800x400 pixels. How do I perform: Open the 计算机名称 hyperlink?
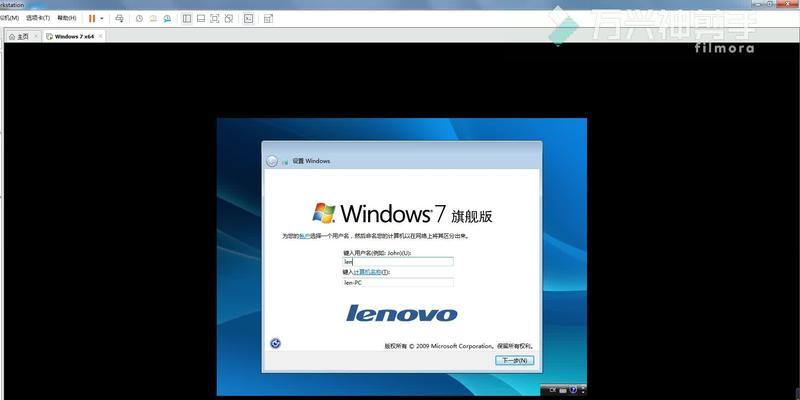click(367, 272)
